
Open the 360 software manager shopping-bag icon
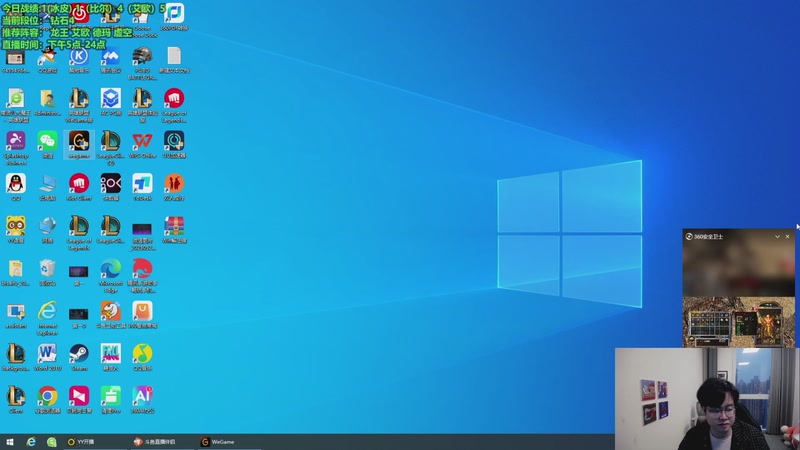tap(142, 311)
